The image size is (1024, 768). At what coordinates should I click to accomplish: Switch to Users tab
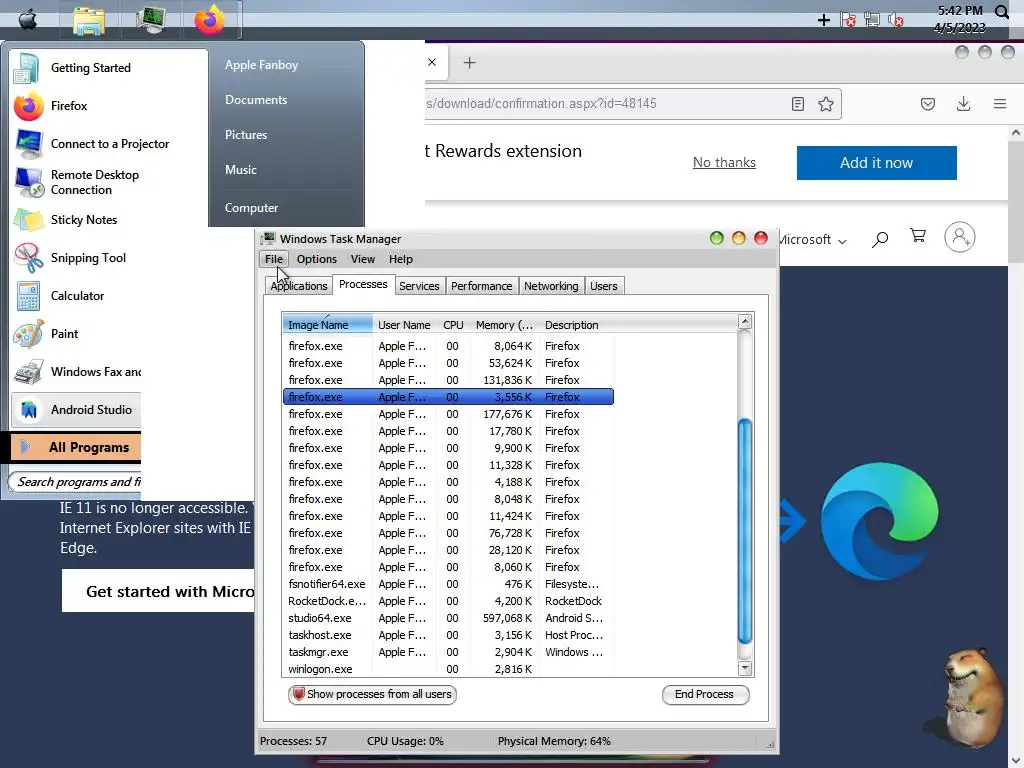point(603,286)
